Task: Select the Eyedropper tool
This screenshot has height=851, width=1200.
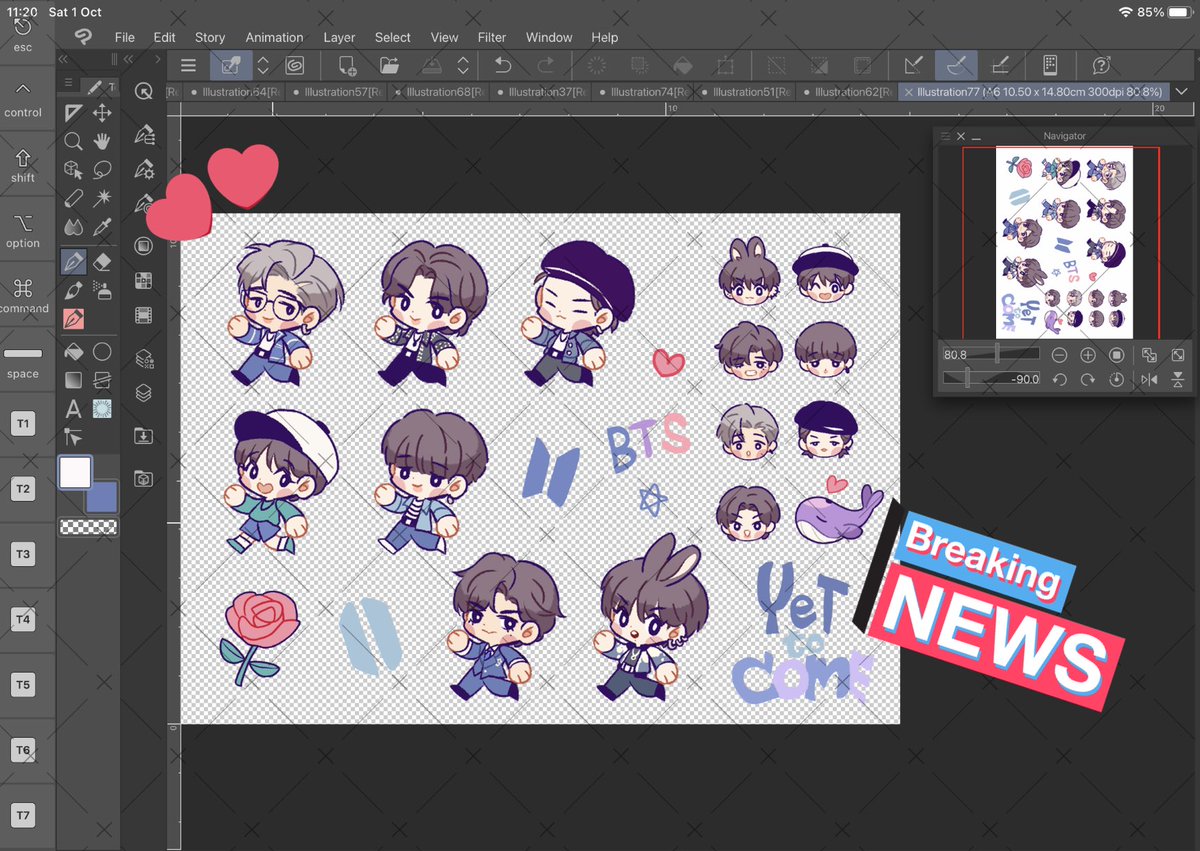Action: click(x=102, y=228)
